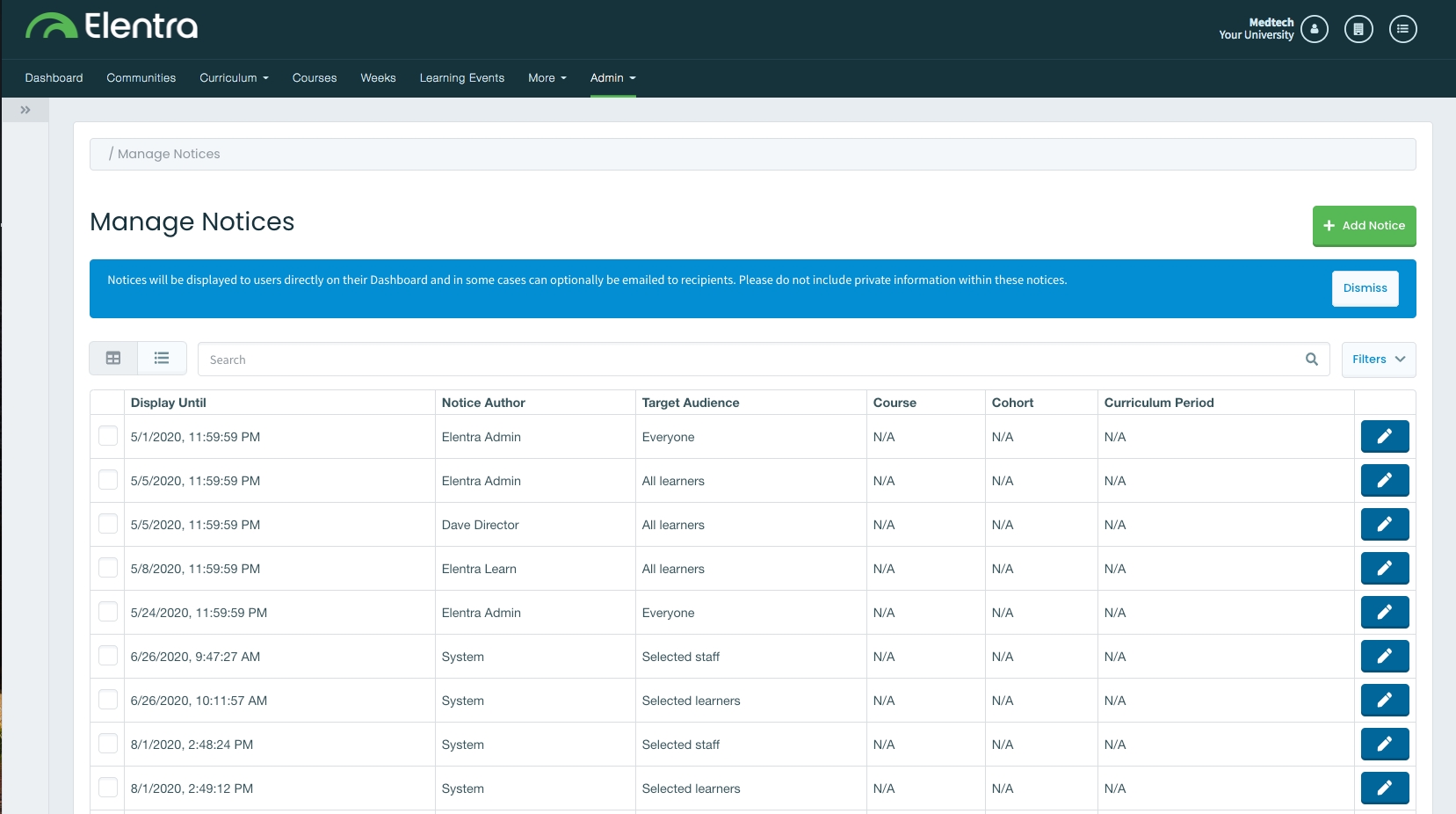This screenshot has height=814, width=1456.
Task: Click the search magnifier icon
Action: [x=1311, y=360]
